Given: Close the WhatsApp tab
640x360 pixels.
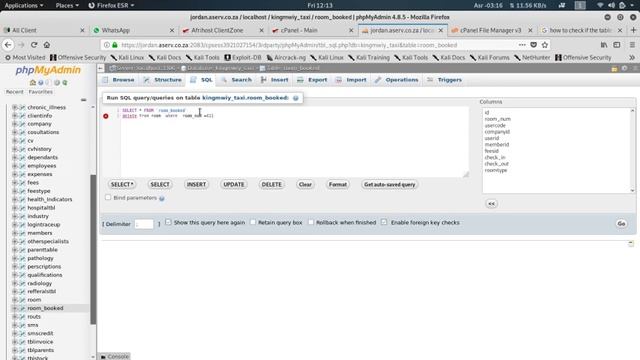Looking at the screenshot, I should click(x=172, y=30).
